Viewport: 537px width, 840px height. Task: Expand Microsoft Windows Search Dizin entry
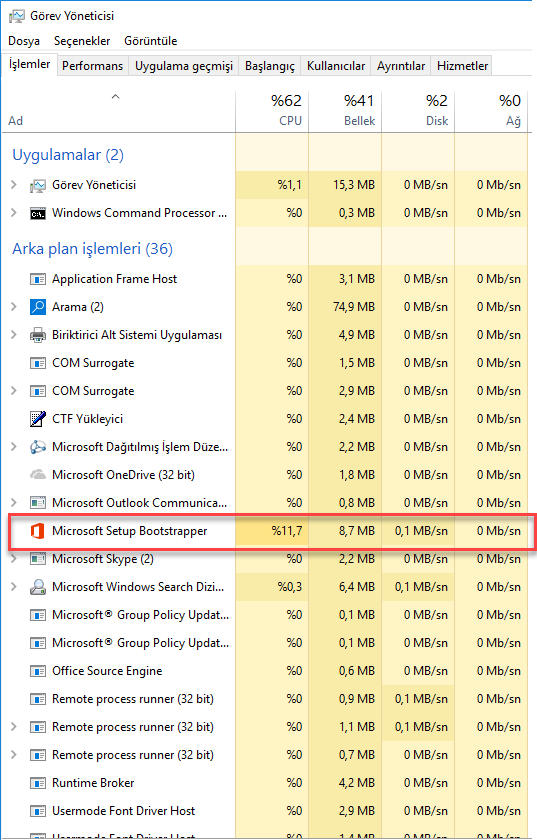tap(14, 587)
